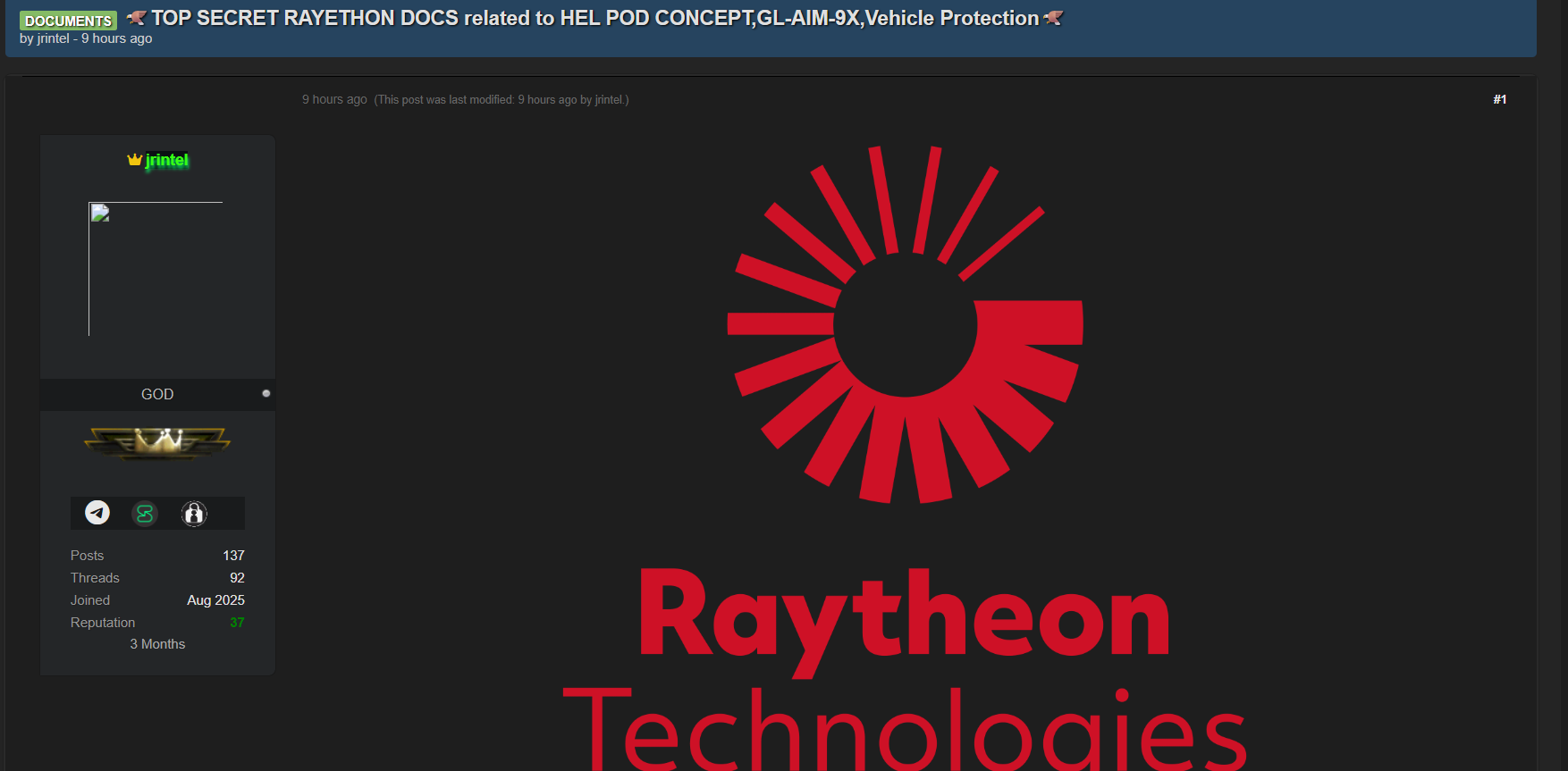Open jrintel's Telegram contact icon

(97, 513)
